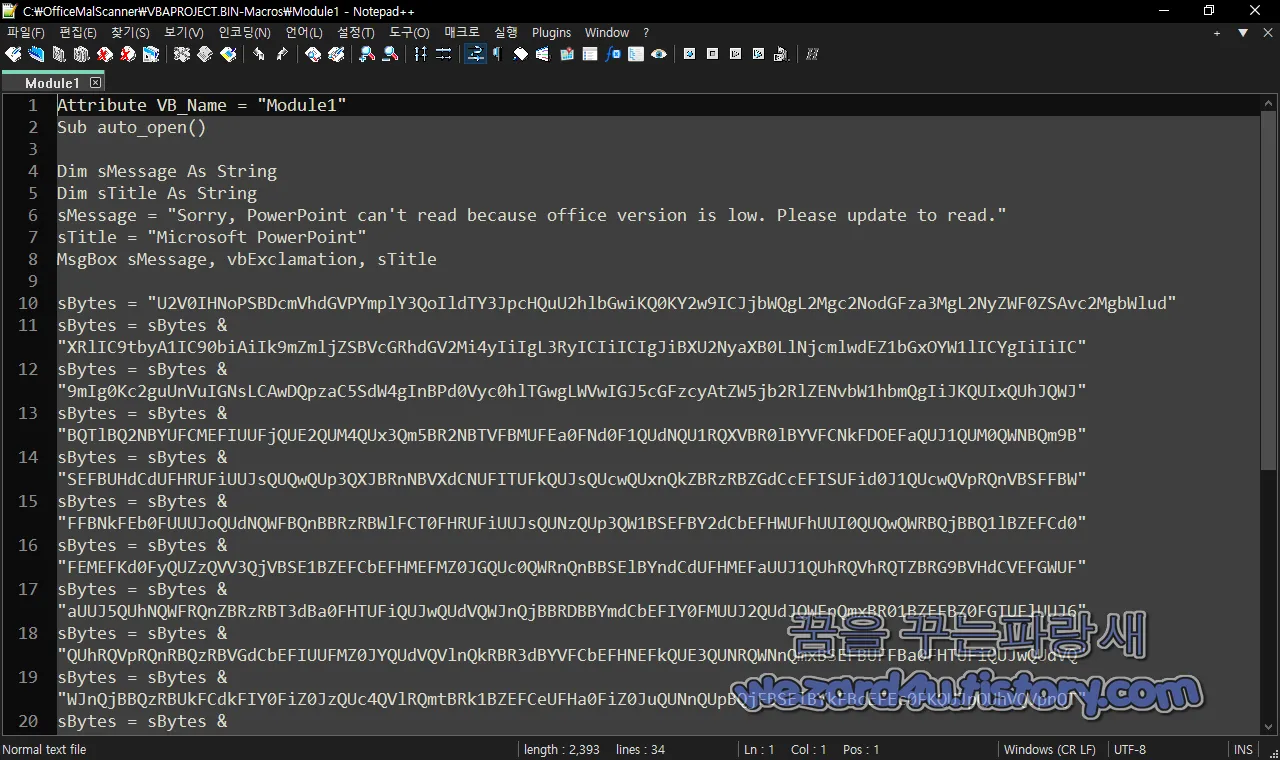Click the Save All toolbar icon

(82, 54)
